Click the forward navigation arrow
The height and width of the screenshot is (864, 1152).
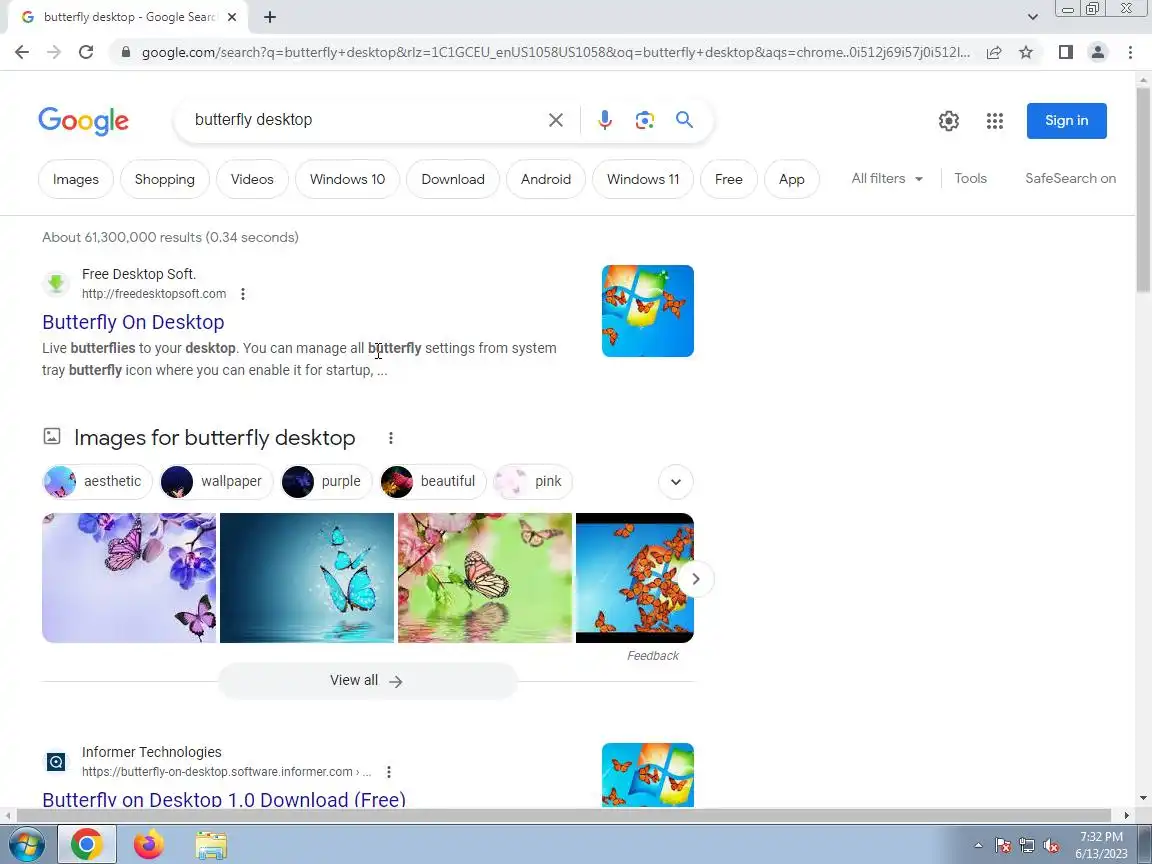pos(54,52)
